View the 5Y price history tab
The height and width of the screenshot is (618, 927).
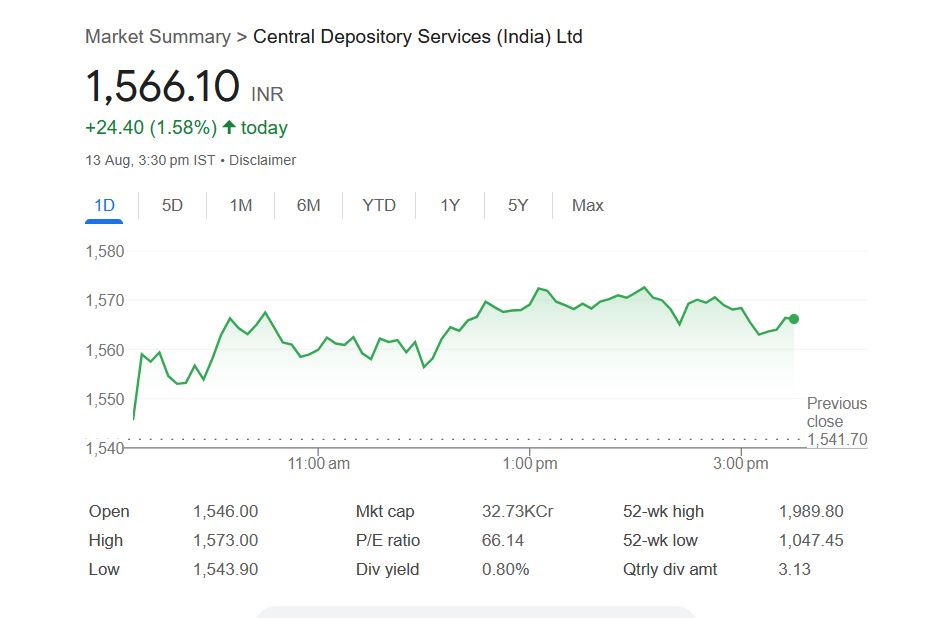[518, 205]
